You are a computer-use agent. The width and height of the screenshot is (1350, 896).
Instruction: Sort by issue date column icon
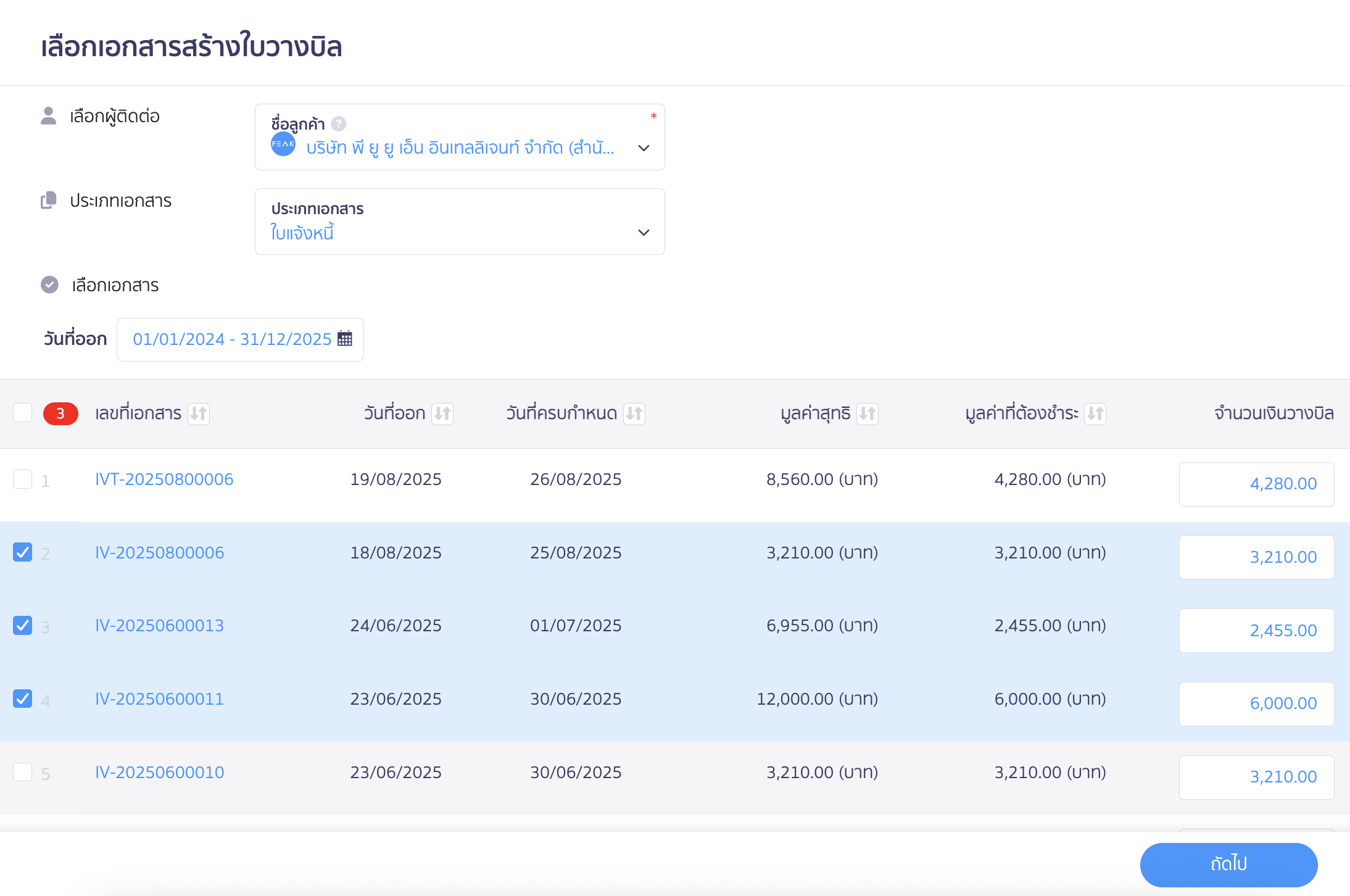click(442, 413)
